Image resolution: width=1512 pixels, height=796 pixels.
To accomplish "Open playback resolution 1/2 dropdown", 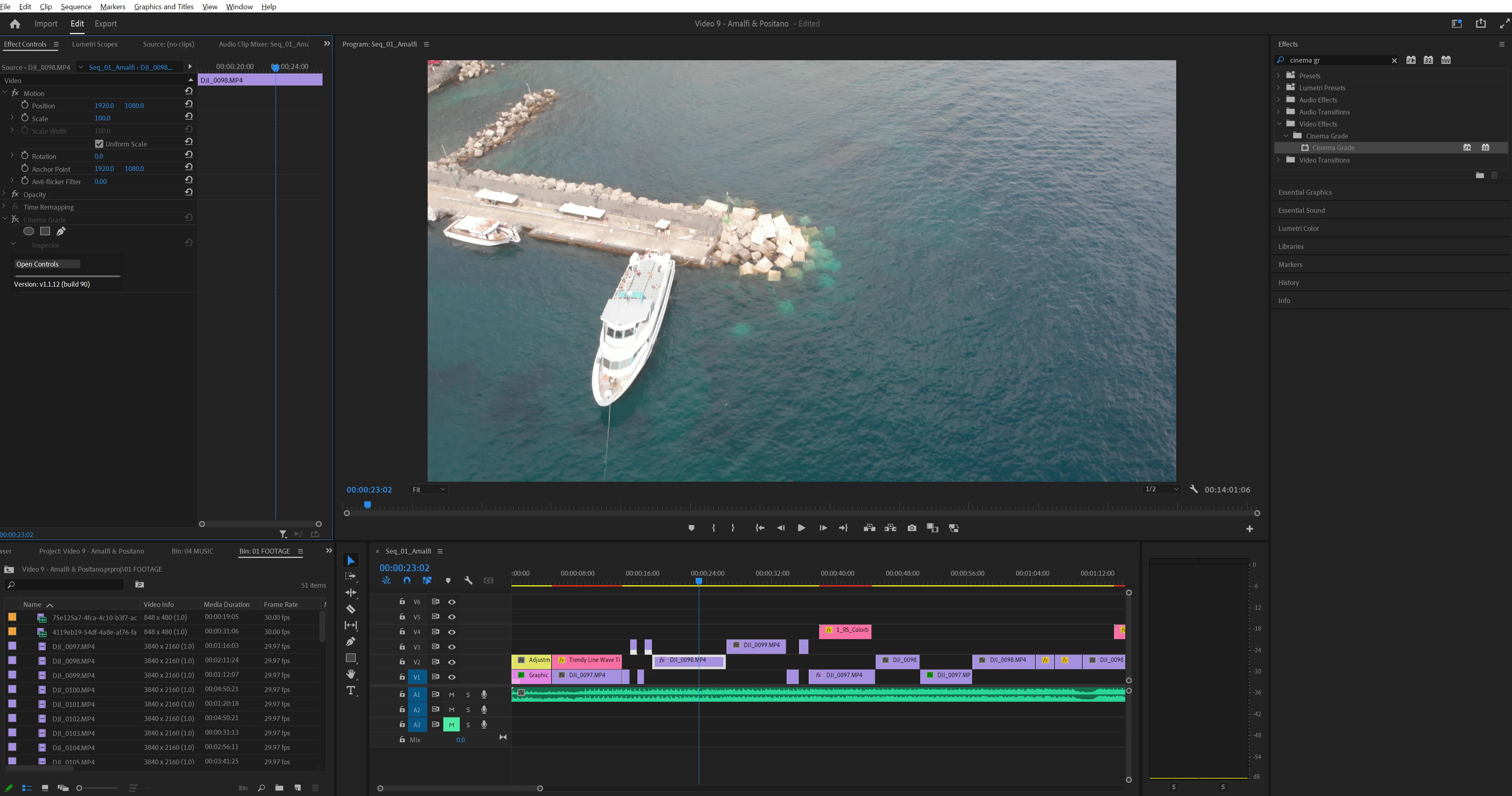I will point(1162,489).
